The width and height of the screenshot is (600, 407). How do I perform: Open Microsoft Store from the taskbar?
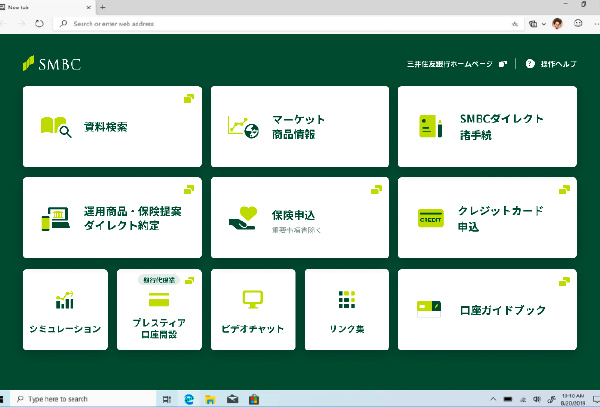click(254, 399)
